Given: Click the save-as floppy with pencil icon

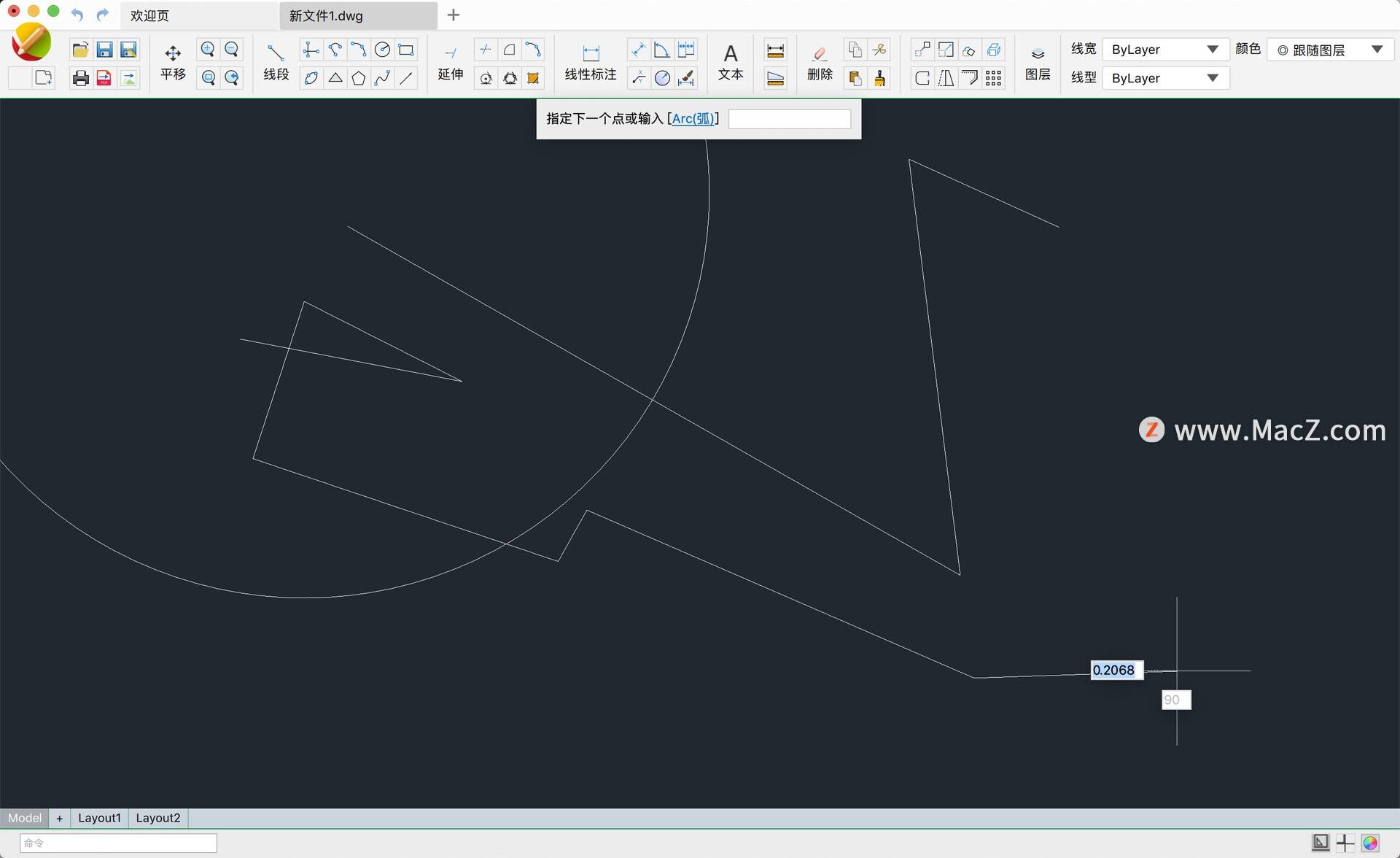Looking at the screenshot, I should click(128, 50).
